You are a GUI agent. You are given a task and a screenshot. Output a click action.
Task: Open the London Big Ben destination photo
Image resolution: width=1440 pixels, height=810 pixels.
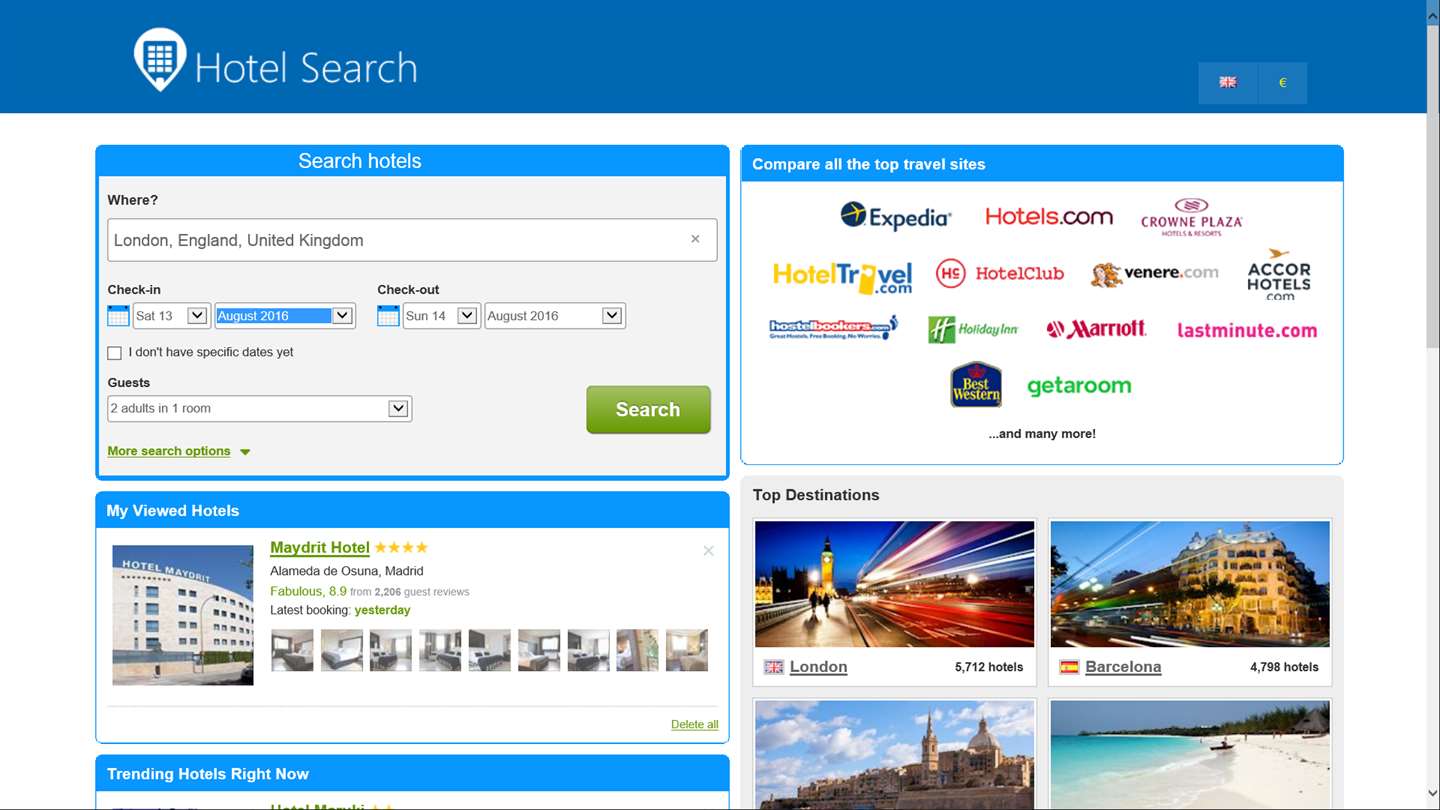[x=895, y=584]
